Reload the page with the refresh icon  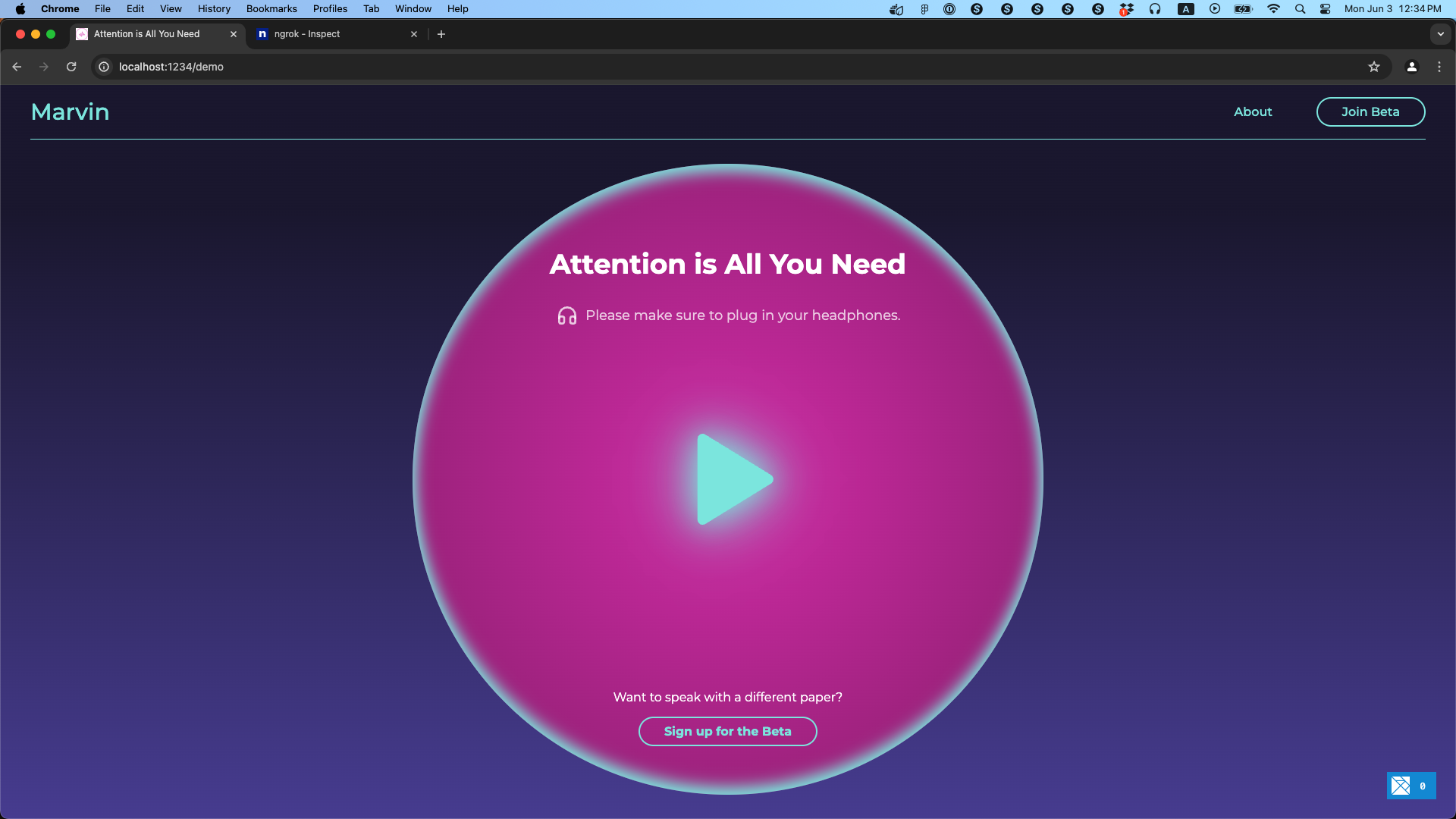tap(71, 67)
